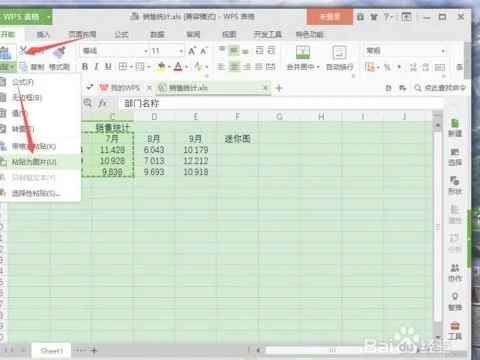The height and width of the screenshot is (360, 480).
Task: Select the Sheet1 tab
Action: (52, 351)
